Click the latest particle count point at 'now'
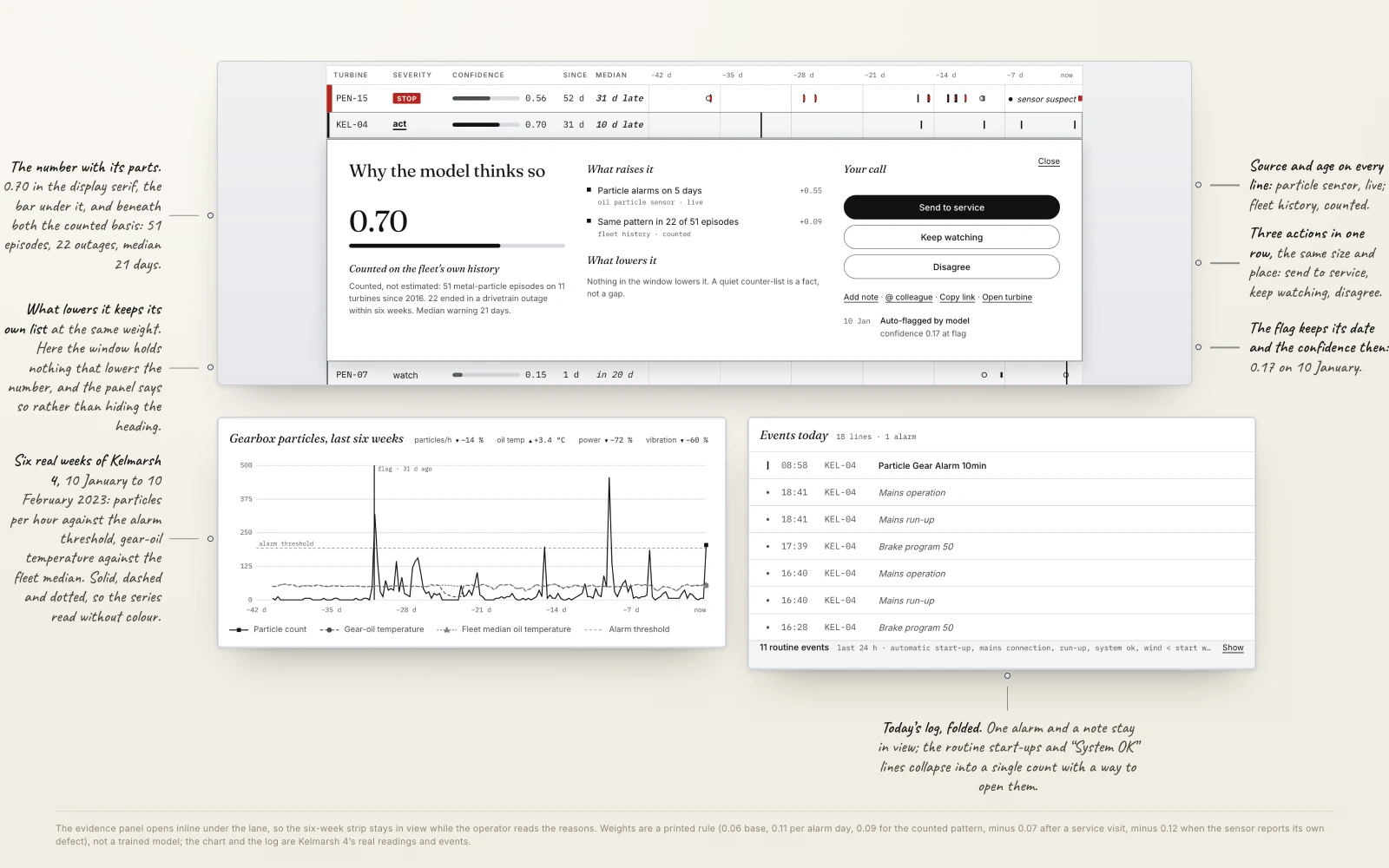 706,545
